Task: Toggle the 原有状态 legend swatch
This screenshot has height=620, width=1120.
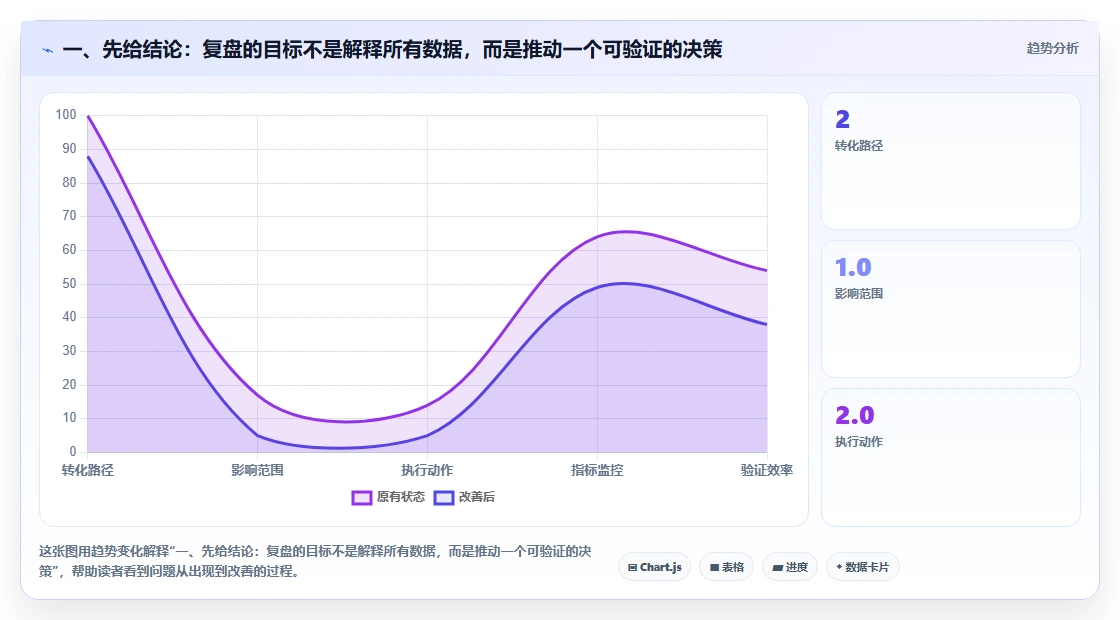Action: coord(361,497)
